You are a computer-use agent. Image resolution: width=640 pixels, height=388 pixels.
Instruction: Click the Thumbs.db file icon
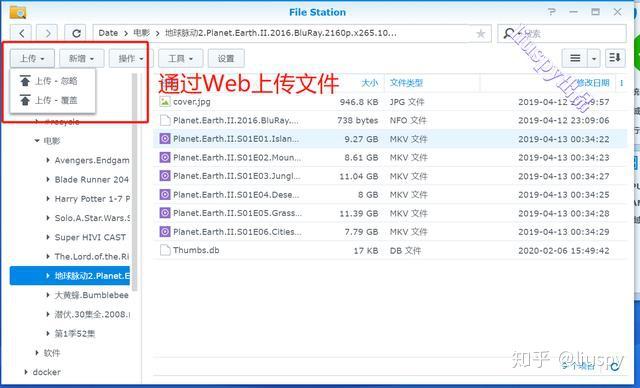coord(165,250)
